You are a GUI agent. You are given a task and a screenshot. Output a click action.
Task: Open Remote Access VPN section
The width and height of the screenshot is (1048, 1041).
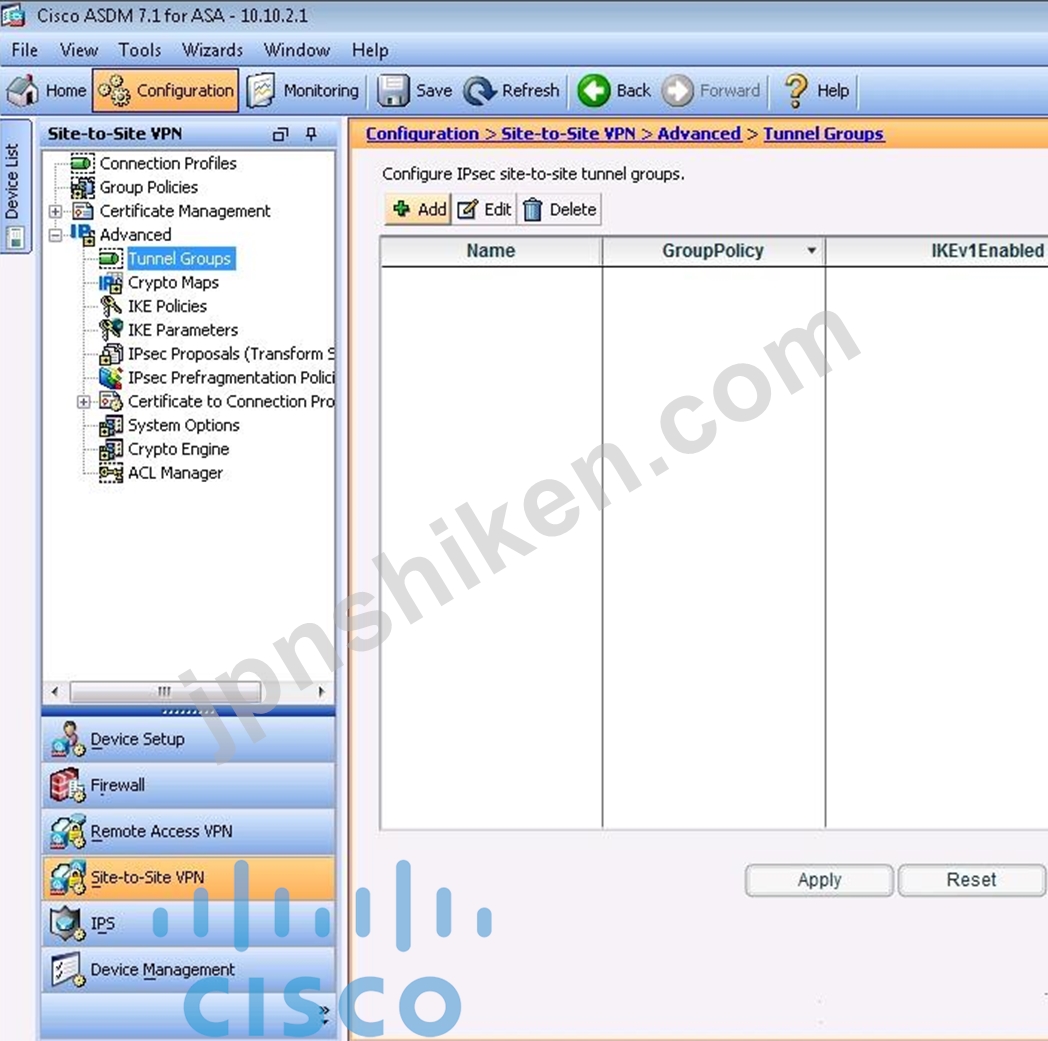[x=188, y=831]
